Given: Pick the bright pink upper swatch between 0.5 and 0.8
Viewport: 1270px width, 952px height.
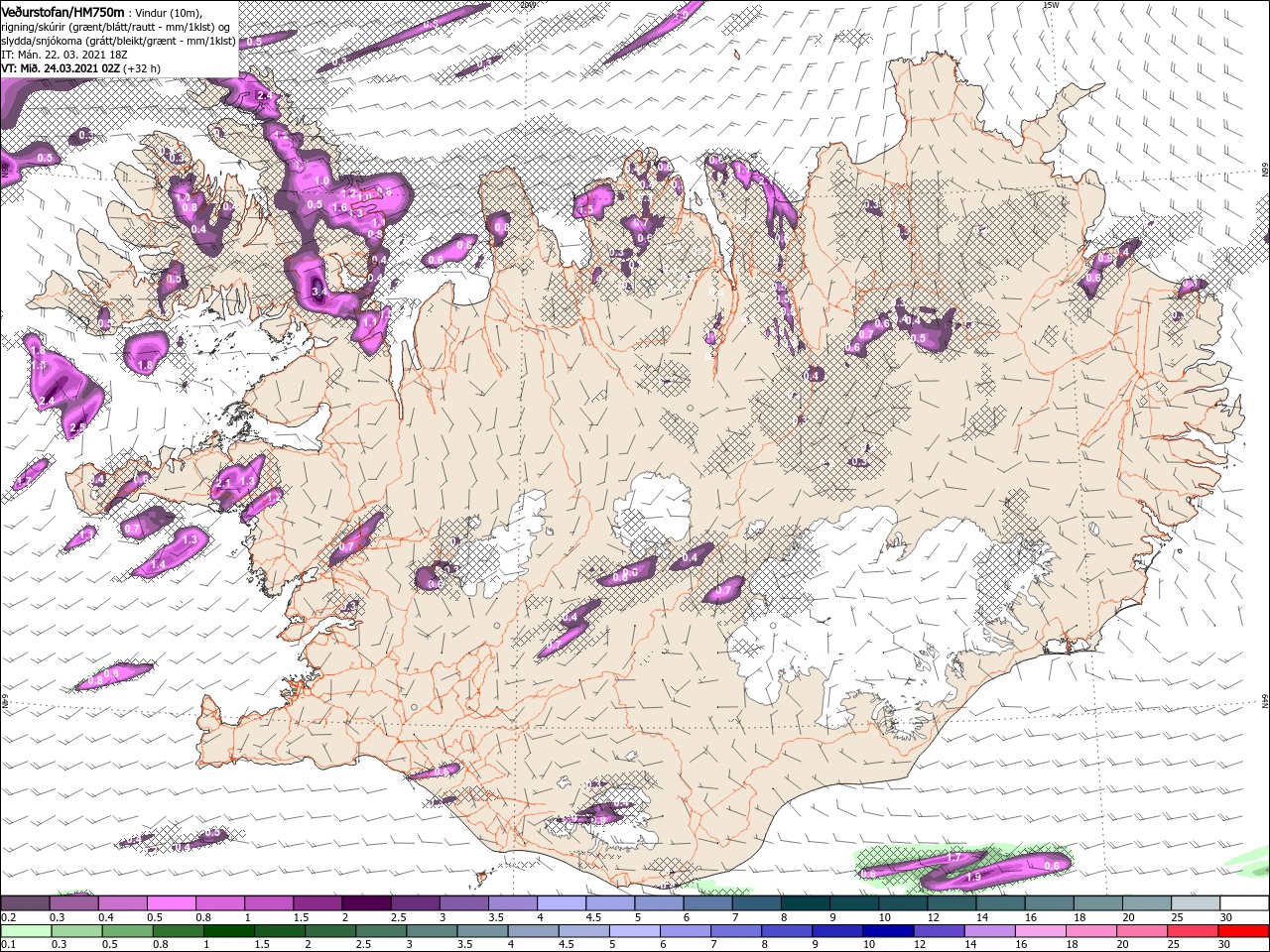Looking at the screenshot, I should click(171, 903).
